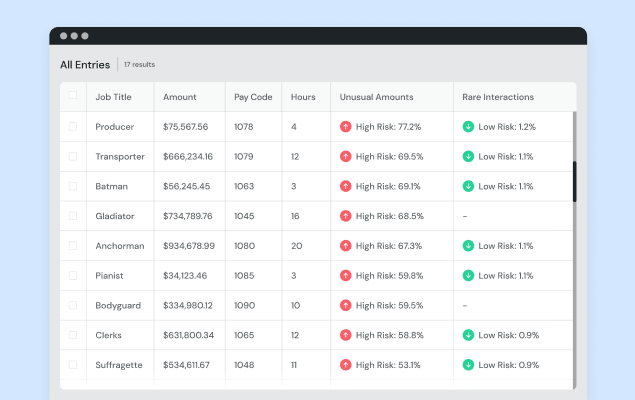635x400 pixels.
Task: Click the green low-risk arrow icon for Producer
Action: (x=468, y=127)
